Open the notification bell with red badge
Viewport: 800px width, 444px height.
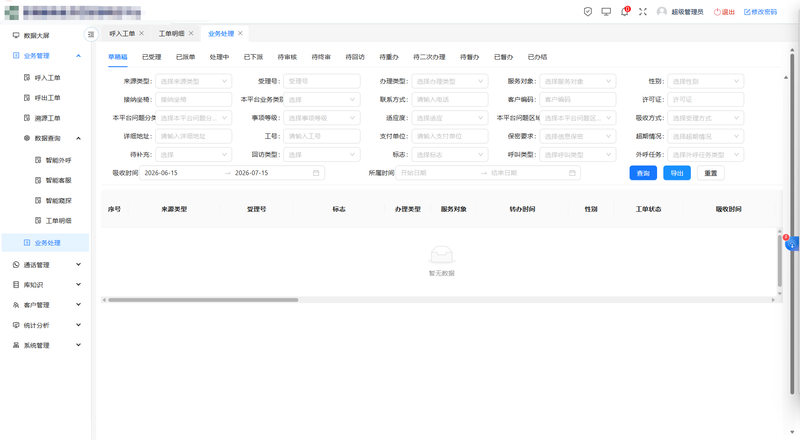(624, 11)
